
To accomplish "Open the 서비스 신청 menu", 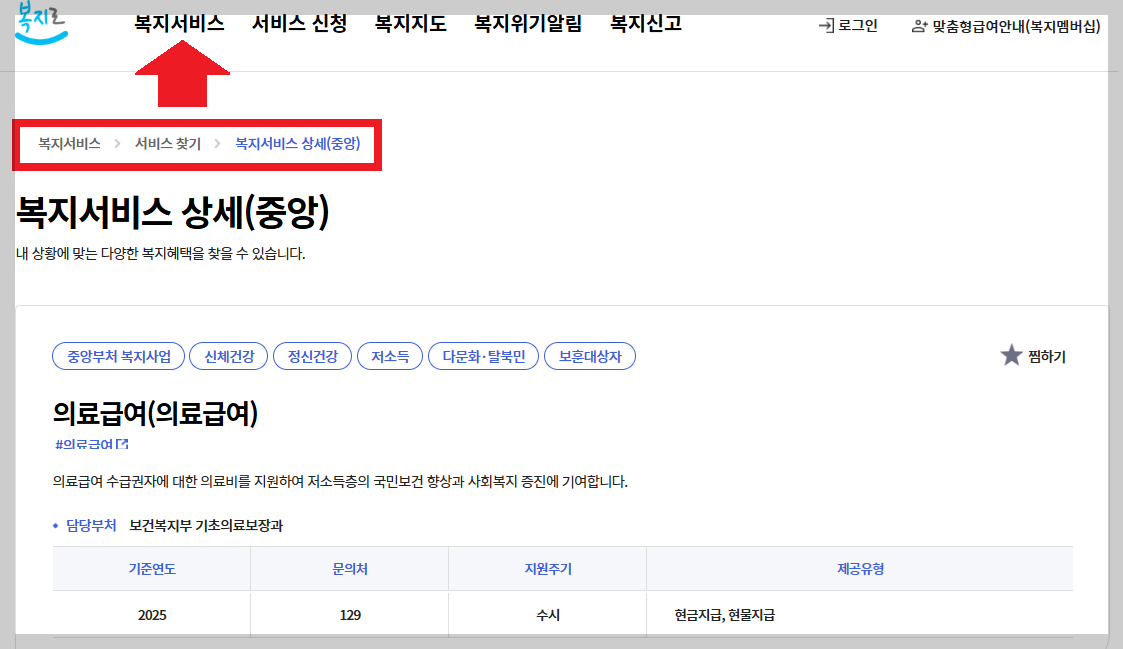I will click(298, 24).
